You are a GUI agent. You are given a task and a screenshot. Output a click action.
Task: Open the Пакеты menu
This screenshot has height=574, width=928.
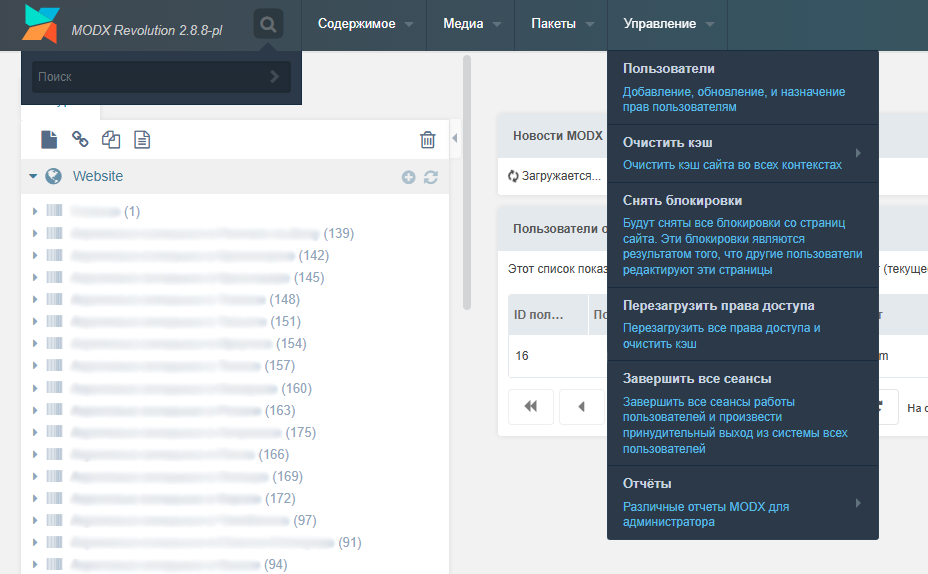561,24
